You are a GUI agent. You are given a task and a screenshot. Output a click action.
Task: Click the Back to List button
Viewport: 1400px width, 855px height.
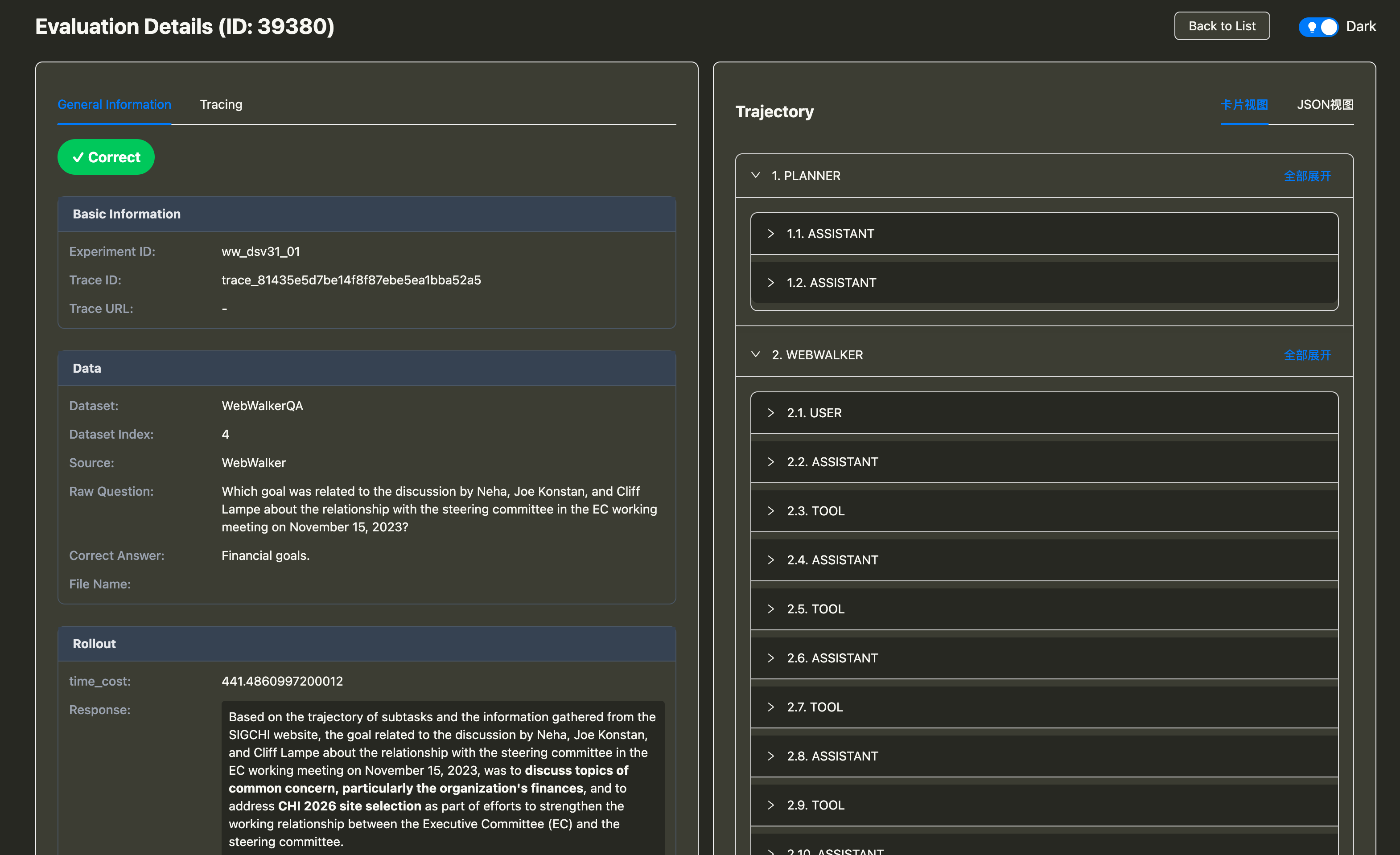1222,26
